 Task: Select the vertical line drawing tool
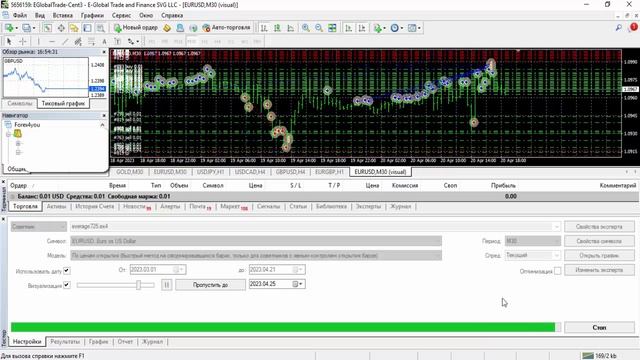pyautogui.click(x=38, y=41)
